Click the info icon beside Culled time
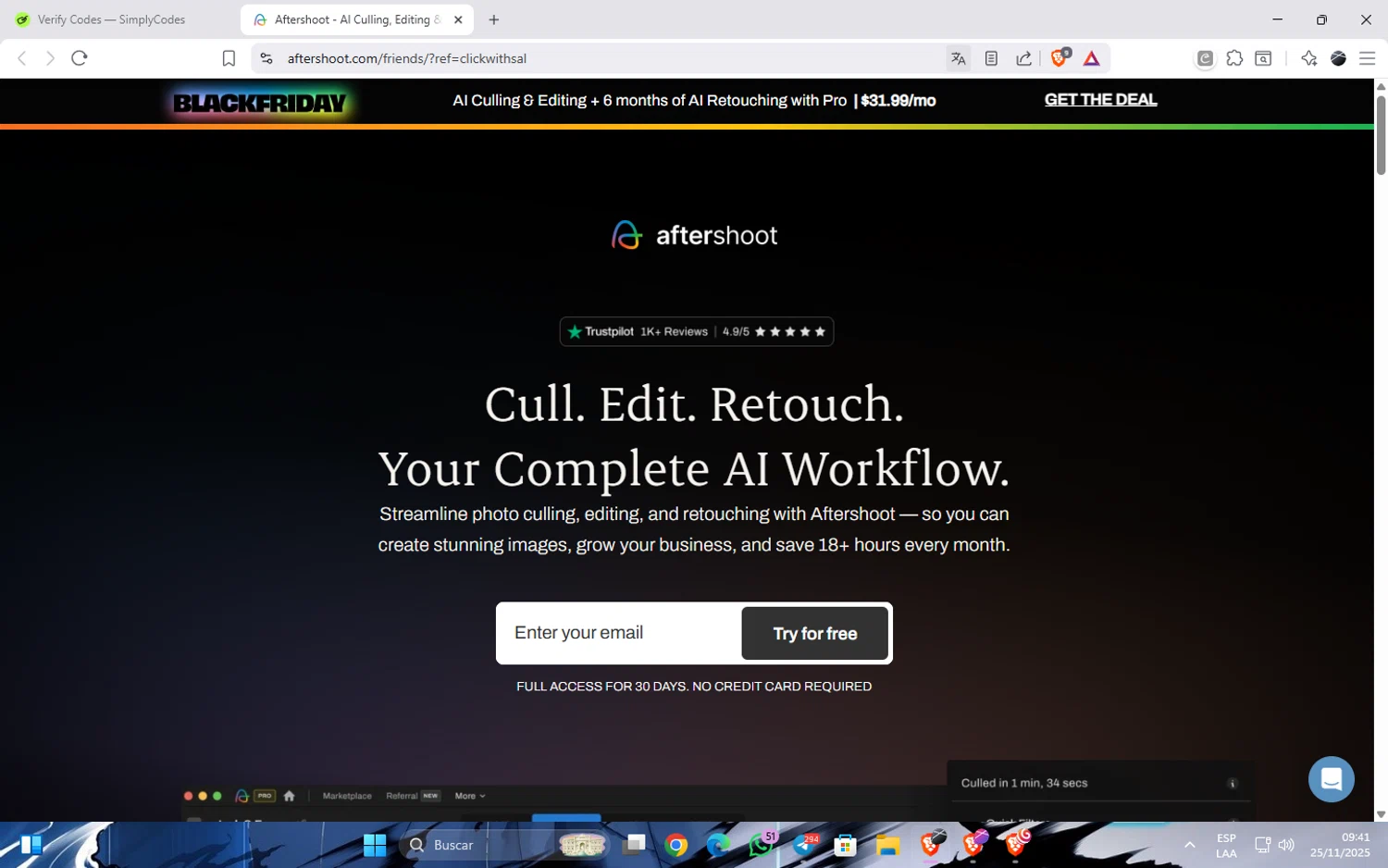Image resolution: width=1388 pixels, height=868 pixels. tap(1233, 784)
